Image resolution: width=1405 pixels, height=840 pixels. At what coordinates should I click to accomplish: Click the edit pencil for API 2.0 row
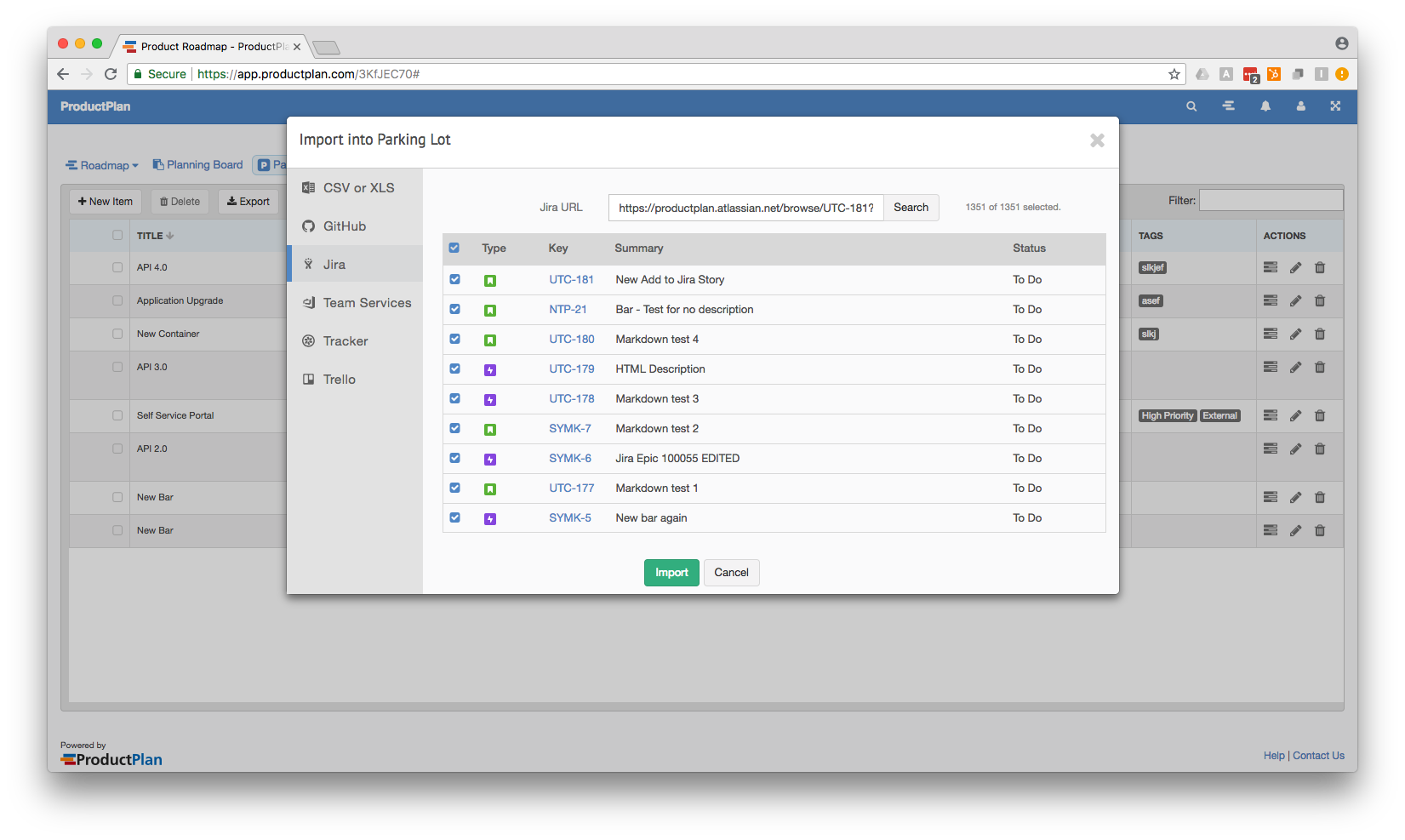pos(1295,449)
